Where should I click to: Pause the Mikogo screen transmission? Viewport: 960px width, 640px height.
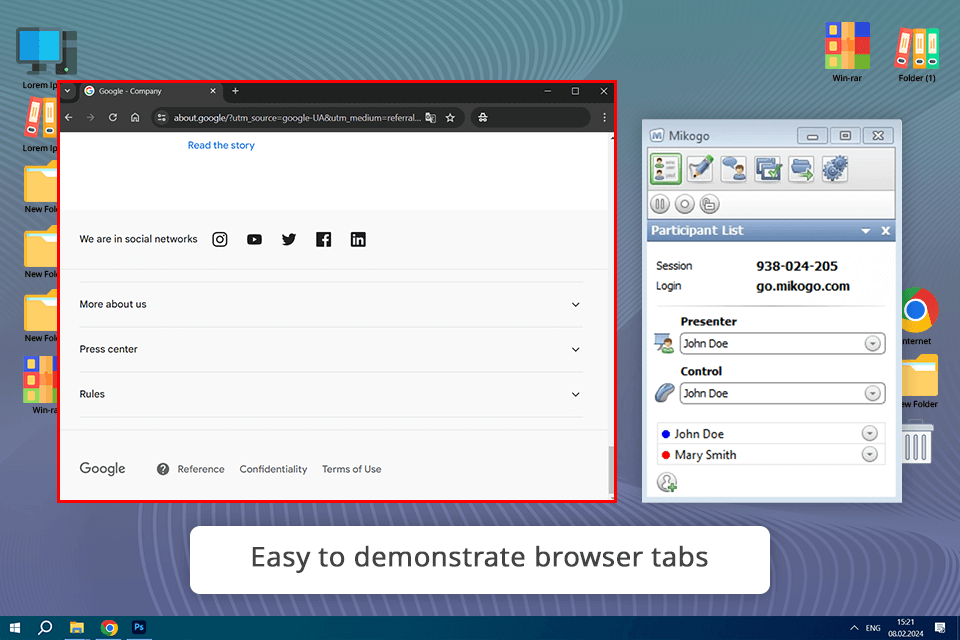(x=660, y=204)
